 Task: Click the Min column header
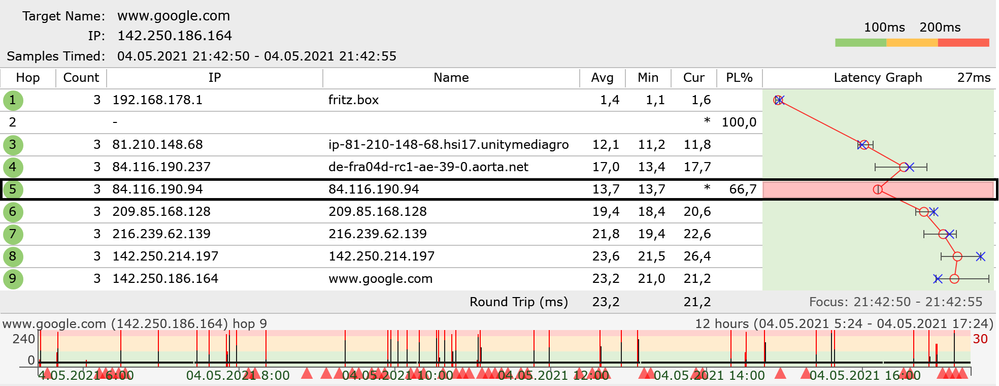click(x=649, y=78)
